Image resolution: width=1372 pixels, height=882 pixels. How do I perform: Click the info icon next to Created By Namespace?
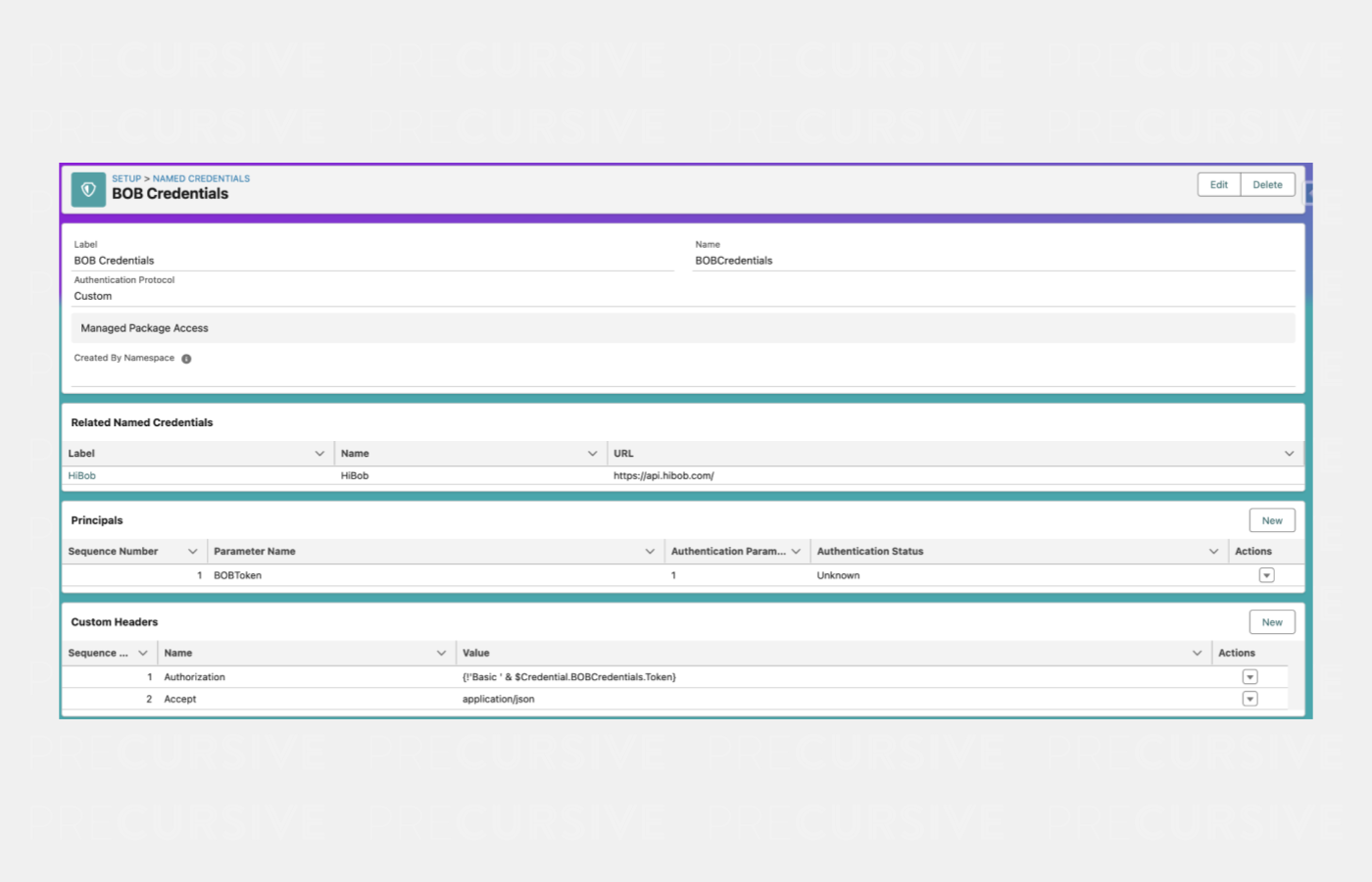[x=186, y=359]
